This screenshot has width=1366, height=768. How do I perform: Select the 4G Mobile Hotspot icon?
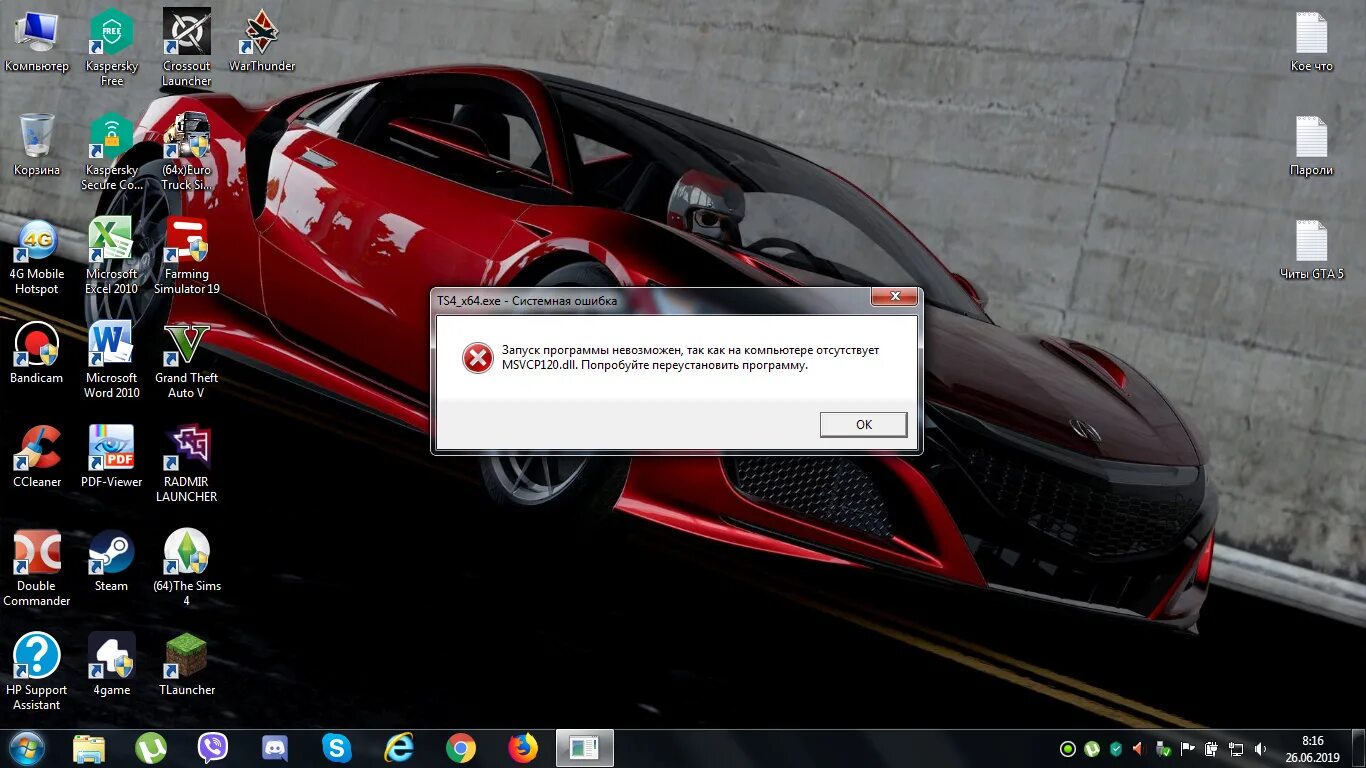pyautogui.click(x=37, y=257)
